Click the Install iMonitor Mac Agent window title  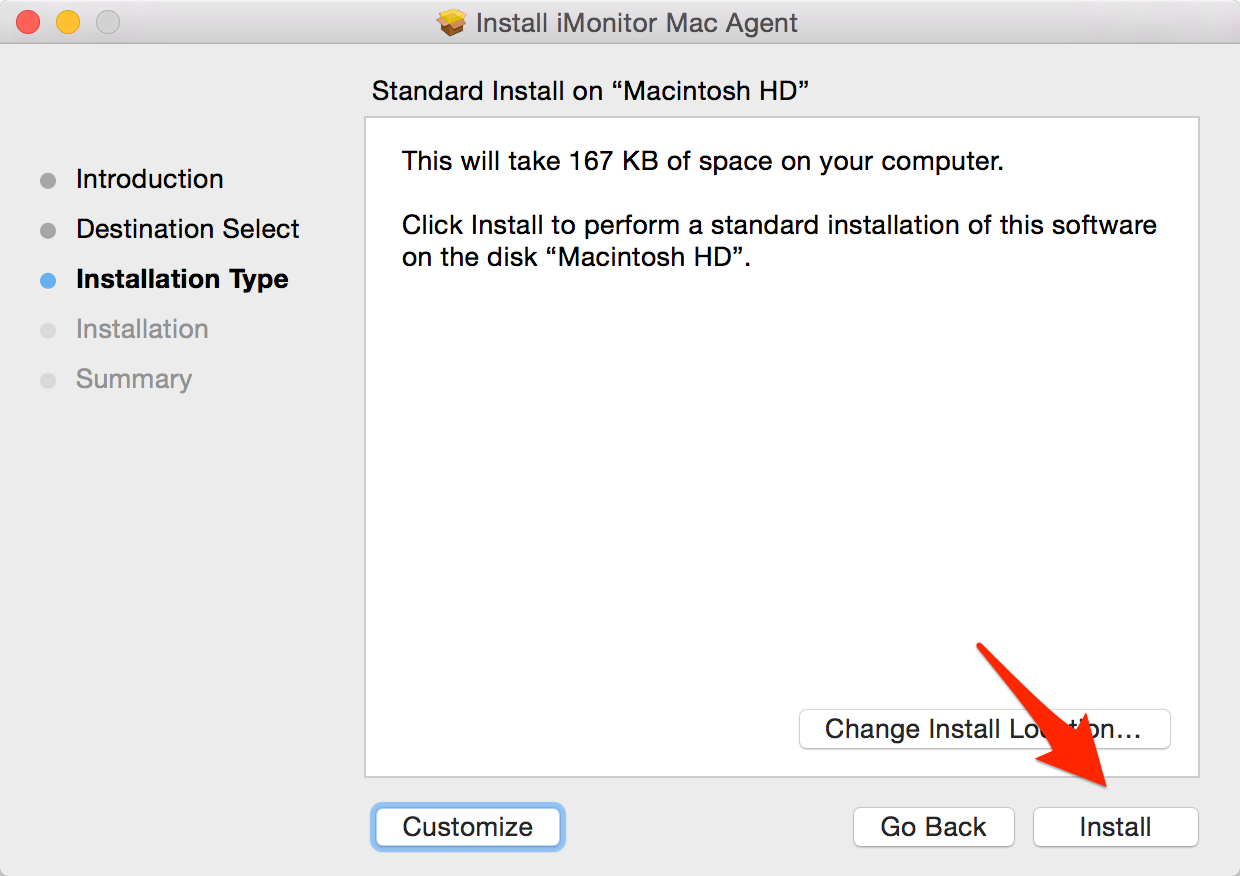pyautogui.click(x=637, y=23)
